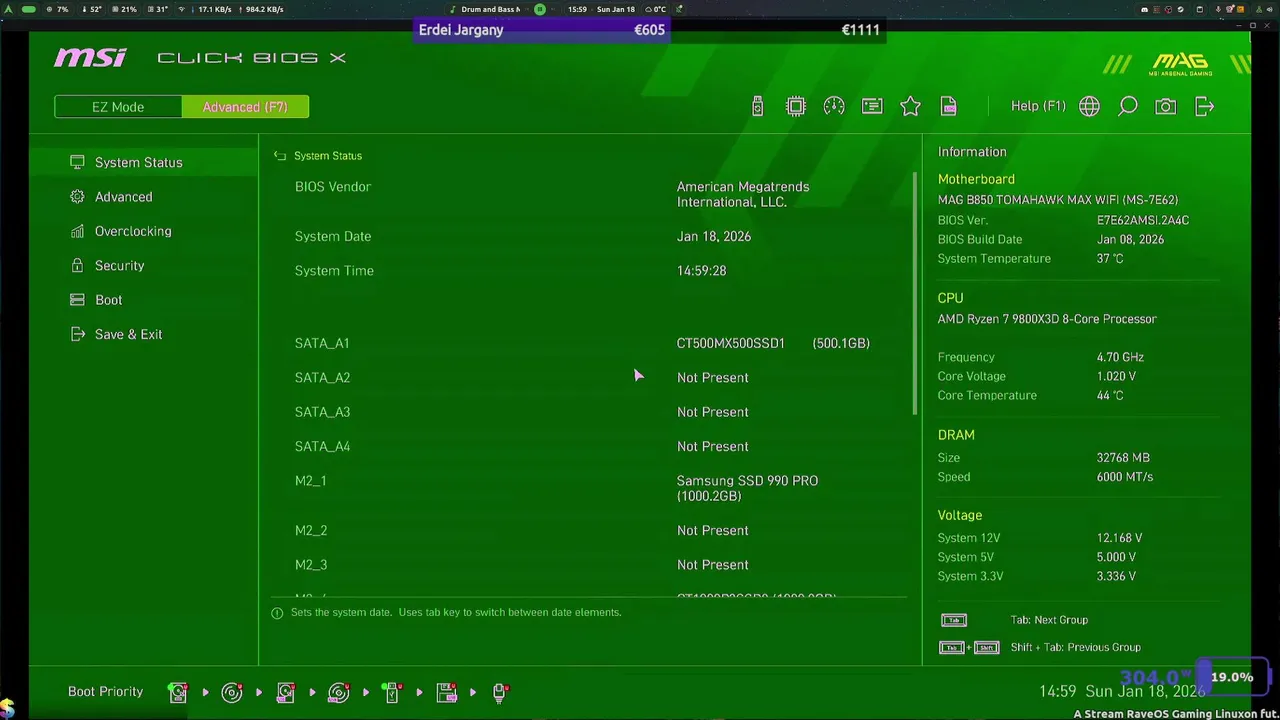The width and height of the screenshot is (1280, 720).
Task: Select the M2_2 row
Action: tap(590, 531)
